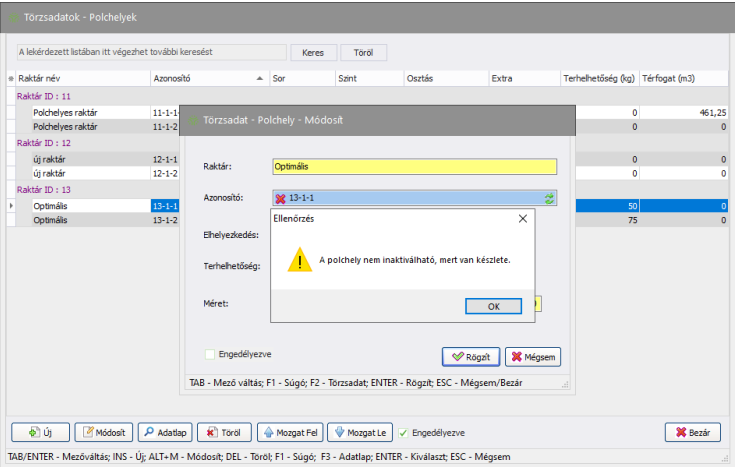Close the Ellenőrzés dialog with X
This screenshot has width=741, height=467.
(522, 217)
